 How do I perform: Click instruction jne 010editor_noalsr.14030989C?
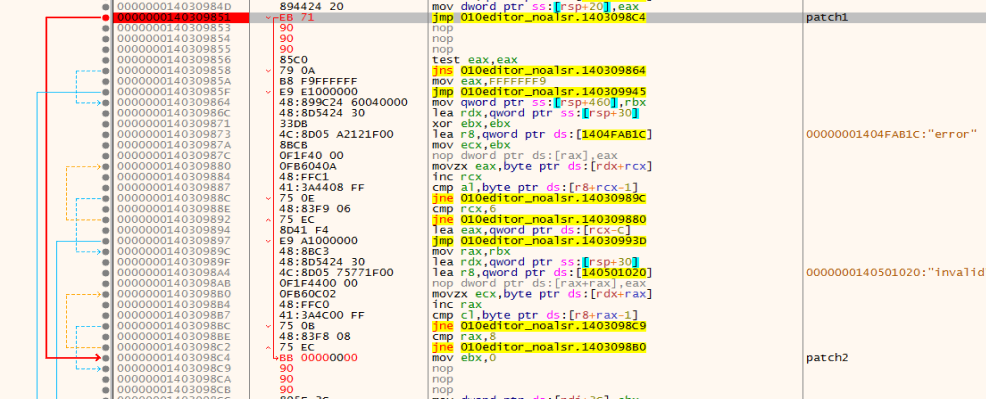point(539,198)
